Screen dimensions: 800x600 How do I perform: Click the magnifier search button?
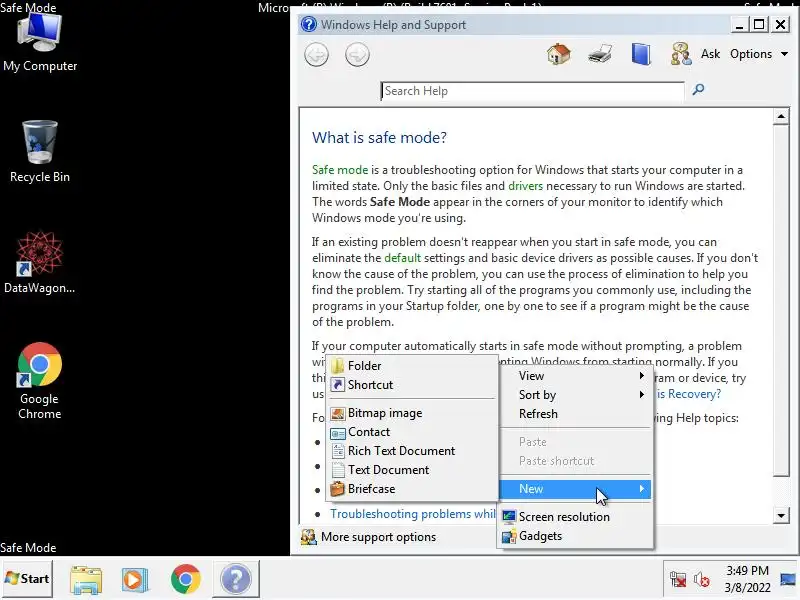pos(698,90)
